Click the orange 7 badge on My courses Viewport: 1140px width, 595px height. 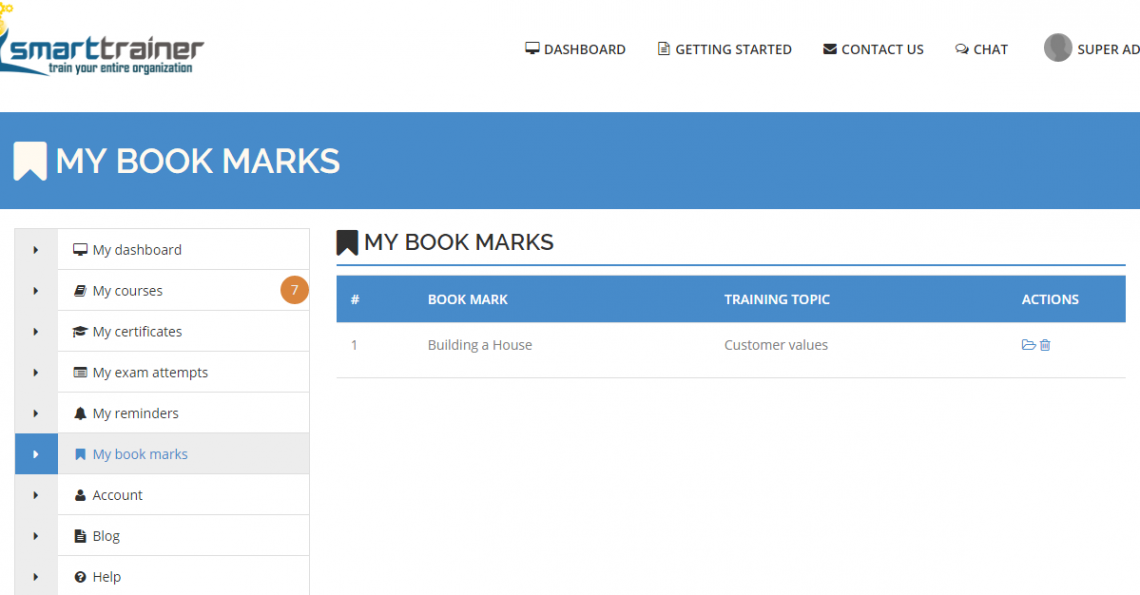coord(294,291)
